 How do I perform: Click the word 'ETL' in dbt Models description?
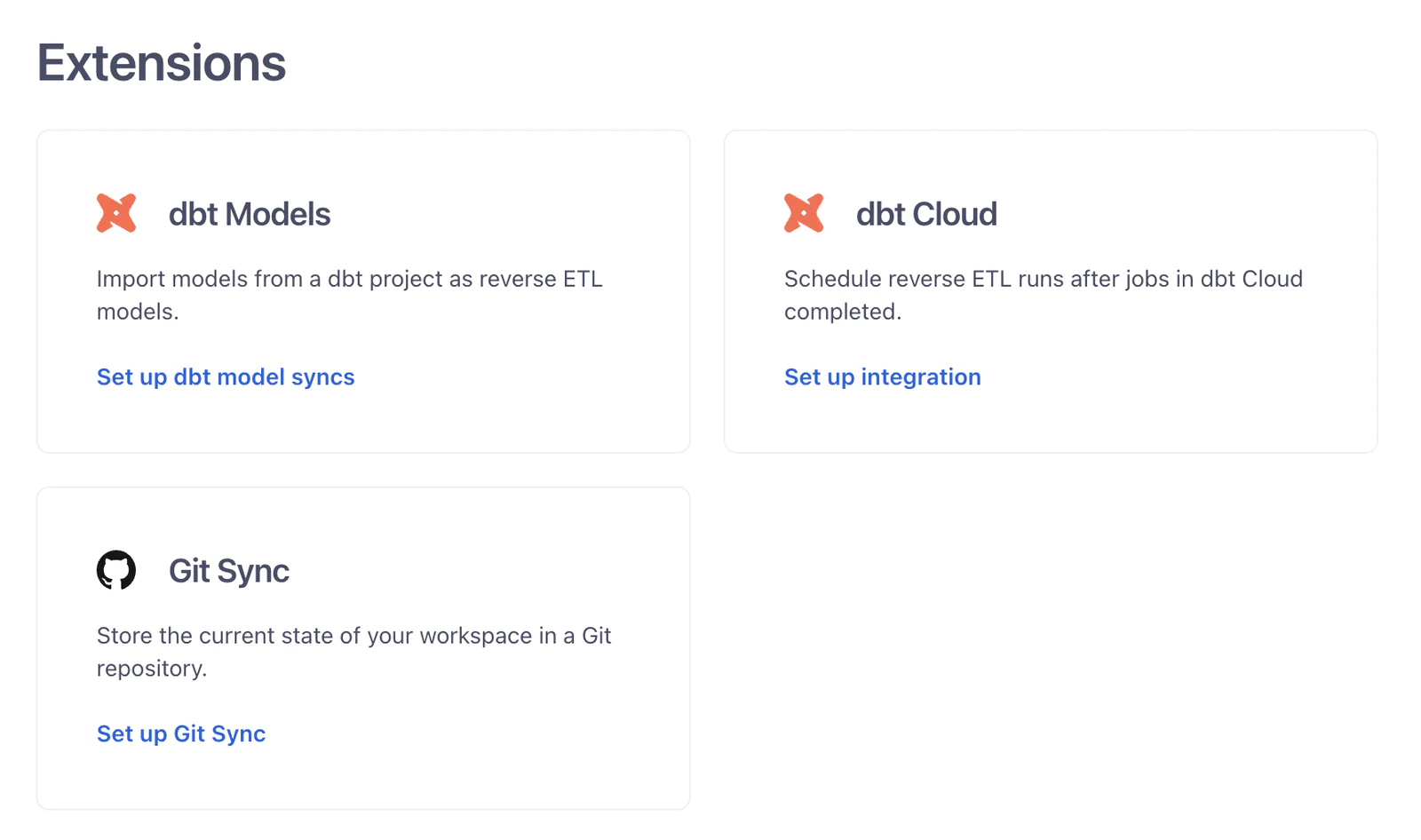click(583, 279)
